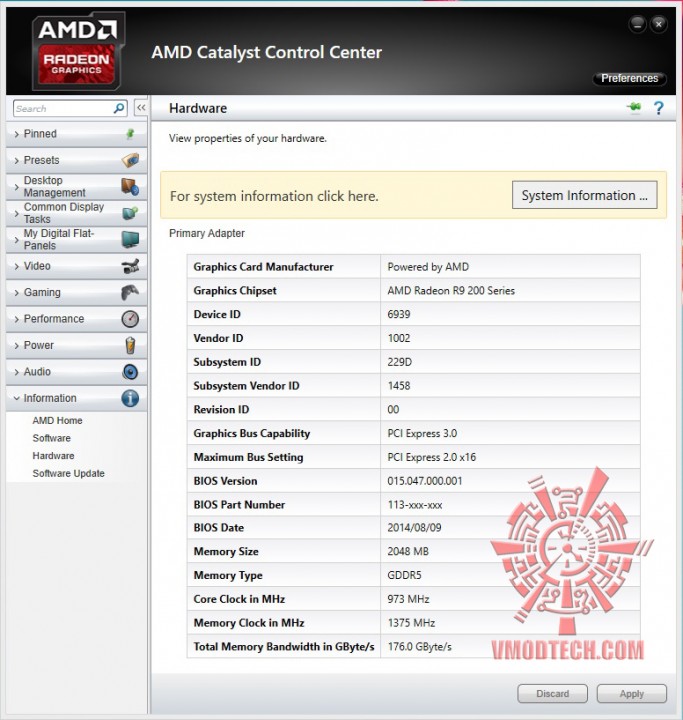Select Hardware under Information
The image size is (683, 720).
[x=53, y=456]
